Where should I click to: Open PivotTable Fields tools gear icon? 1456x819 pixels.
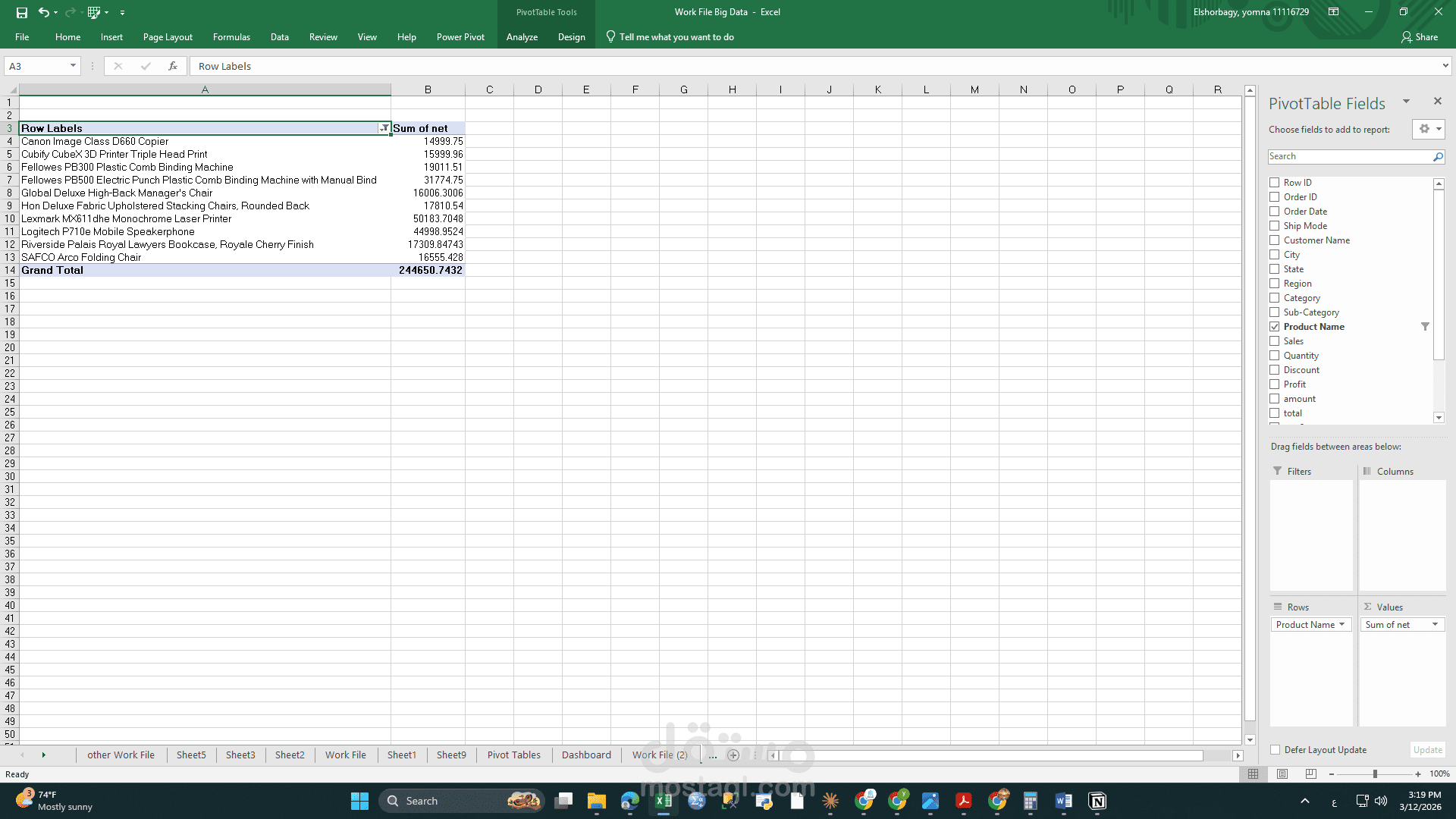tap(1424, 129)
